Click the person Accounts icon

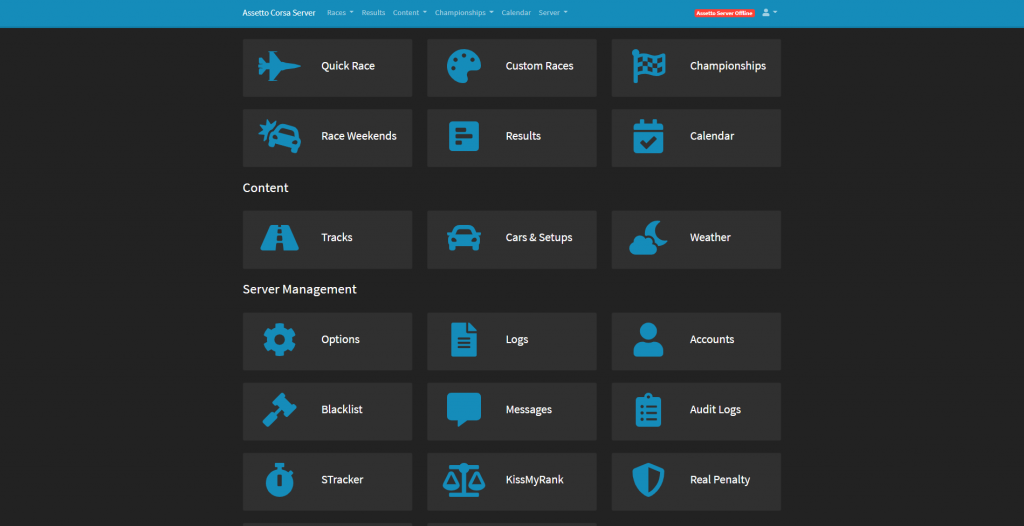[x=648, y=340]
